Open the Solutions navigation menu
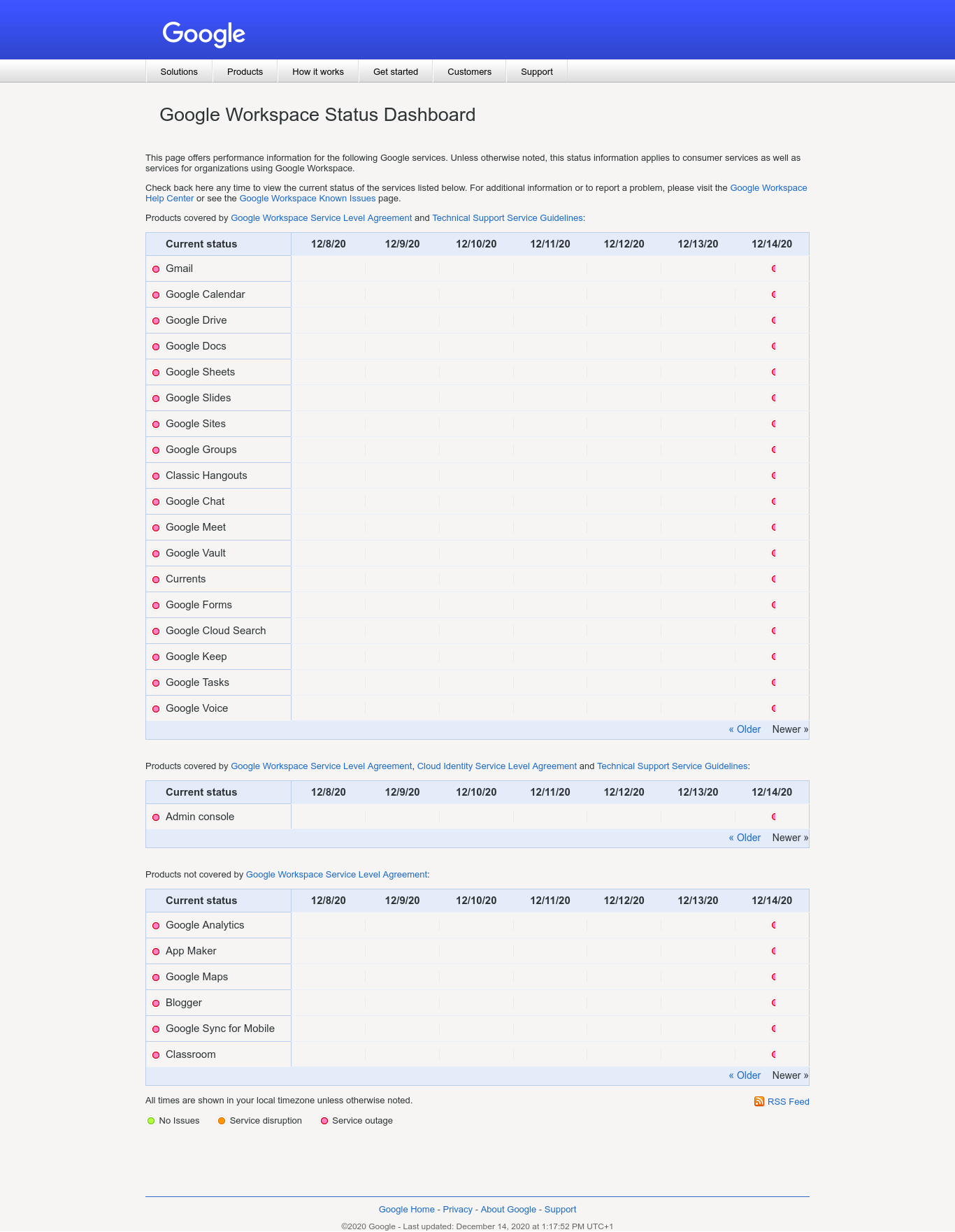The height and width of the screenshot is (1232, 955). 179,71
